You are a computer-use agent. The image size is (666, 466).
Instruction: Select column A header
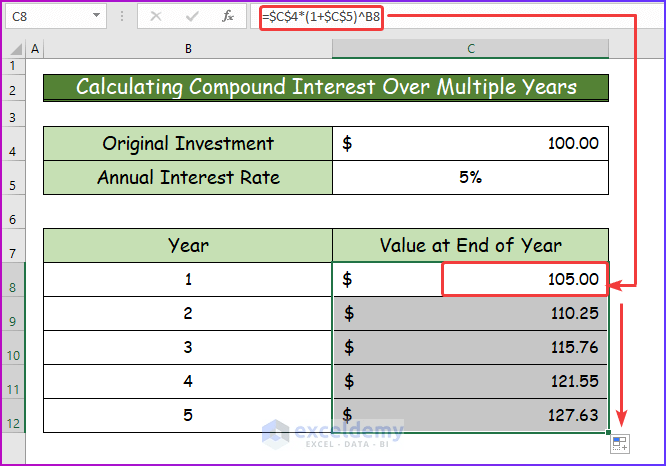coord(35,49)
